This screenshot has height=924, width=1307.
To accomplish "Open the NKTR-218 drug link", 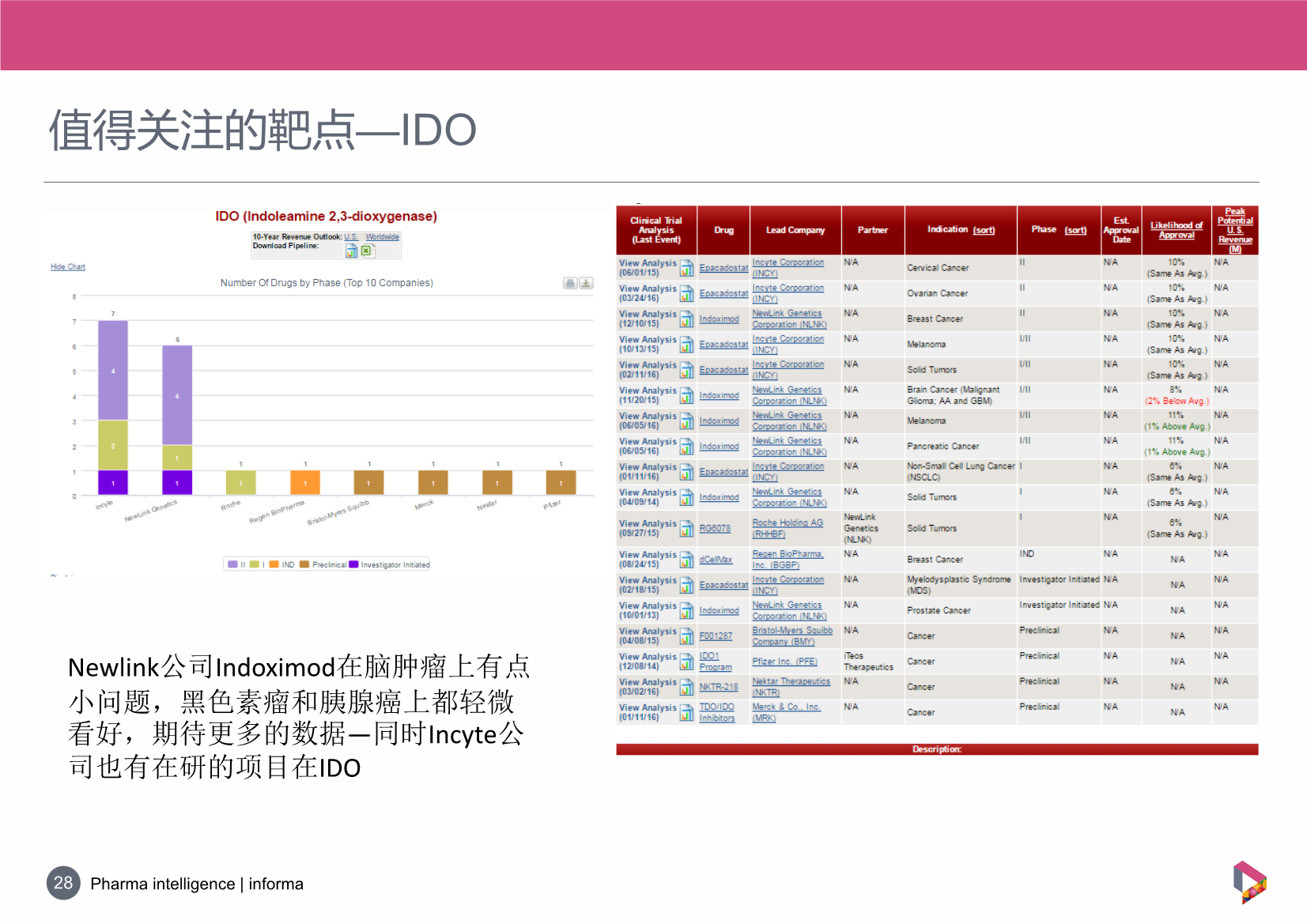I will click(x=719, y=687).
